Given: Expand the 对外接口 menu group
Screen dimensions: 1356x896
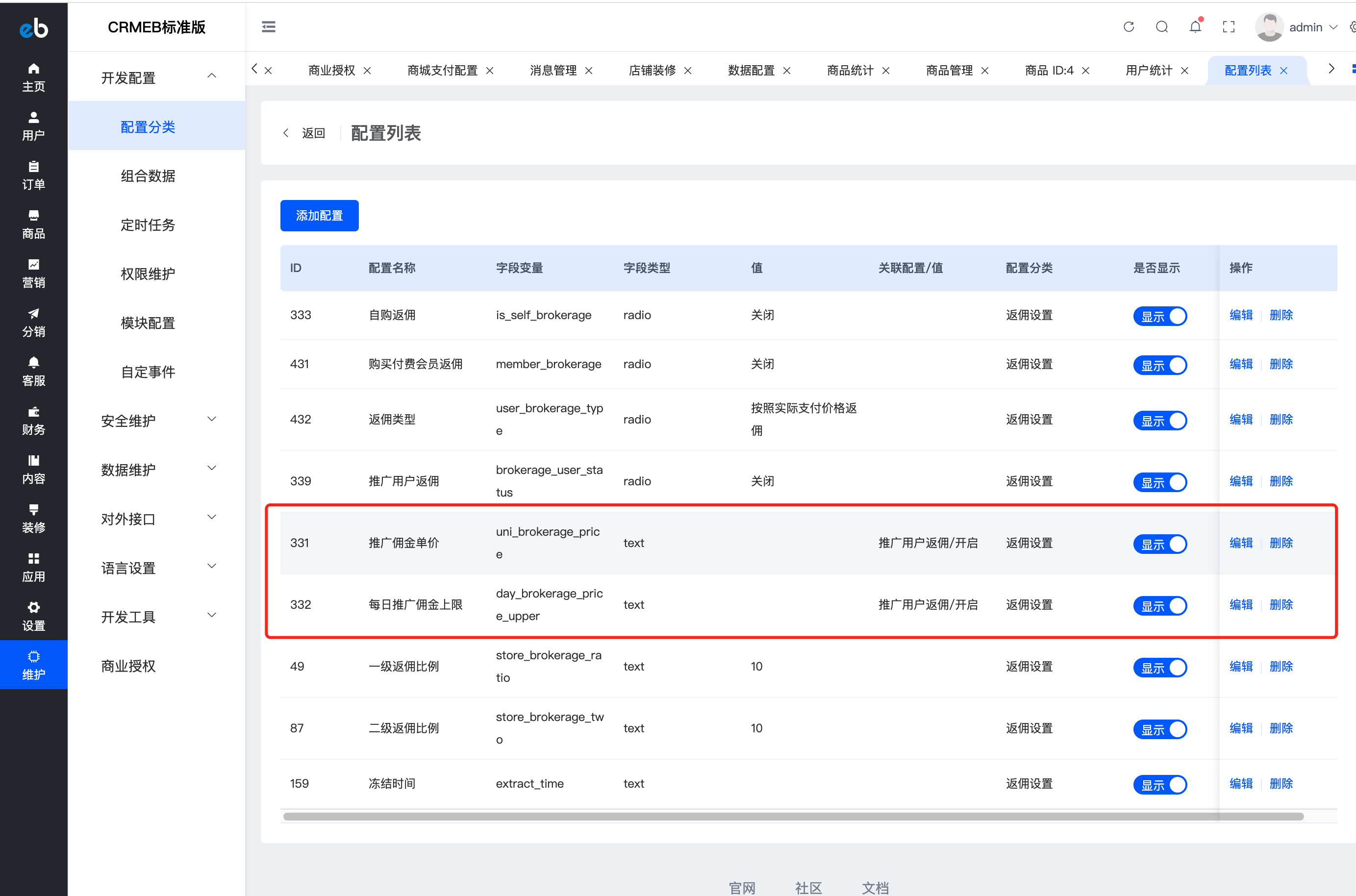Looking at the screenshot, I should (156, 519).
